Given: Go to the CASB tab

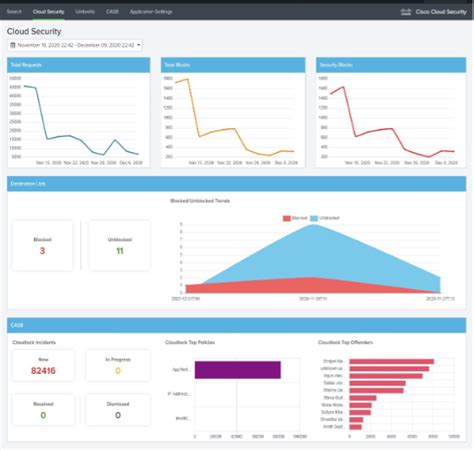Looking at the screenshot, I should coord(112,12).
